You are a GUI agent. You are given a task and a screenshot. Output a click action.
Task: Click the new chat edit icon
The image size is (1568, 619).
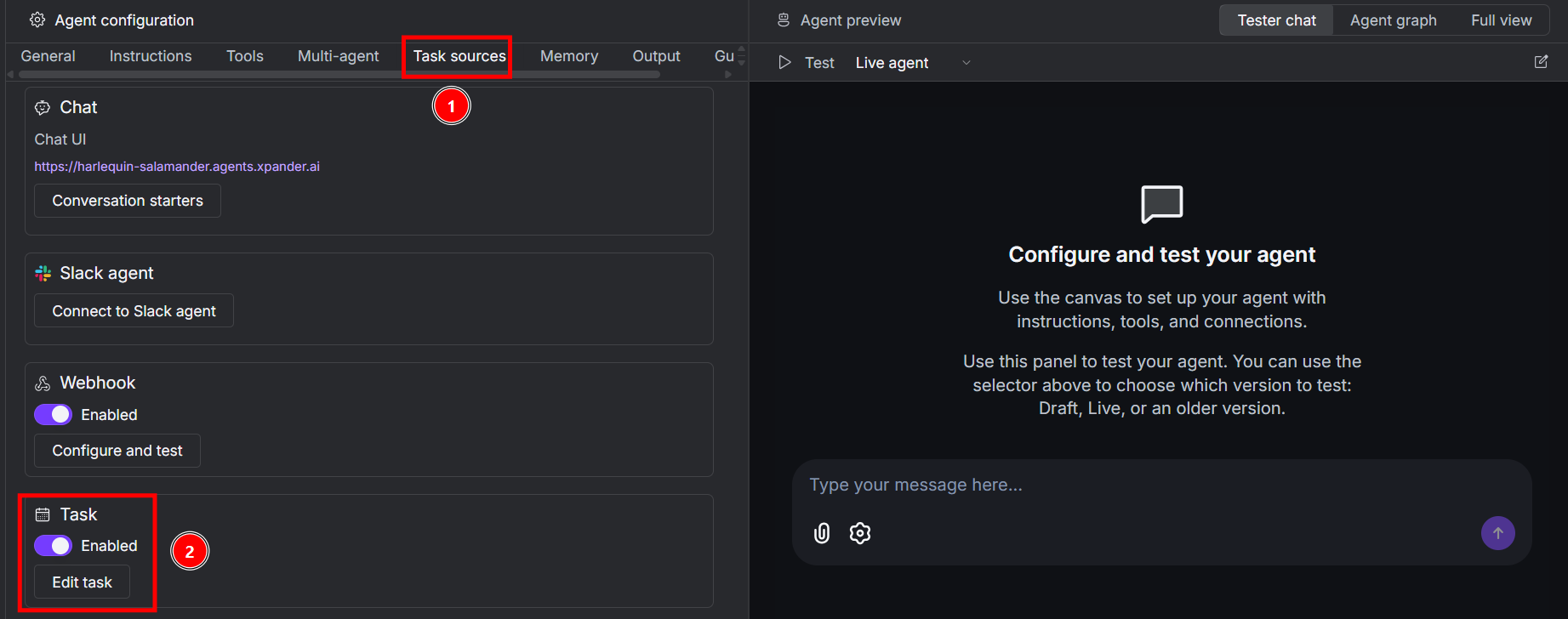click(1541, 62)
